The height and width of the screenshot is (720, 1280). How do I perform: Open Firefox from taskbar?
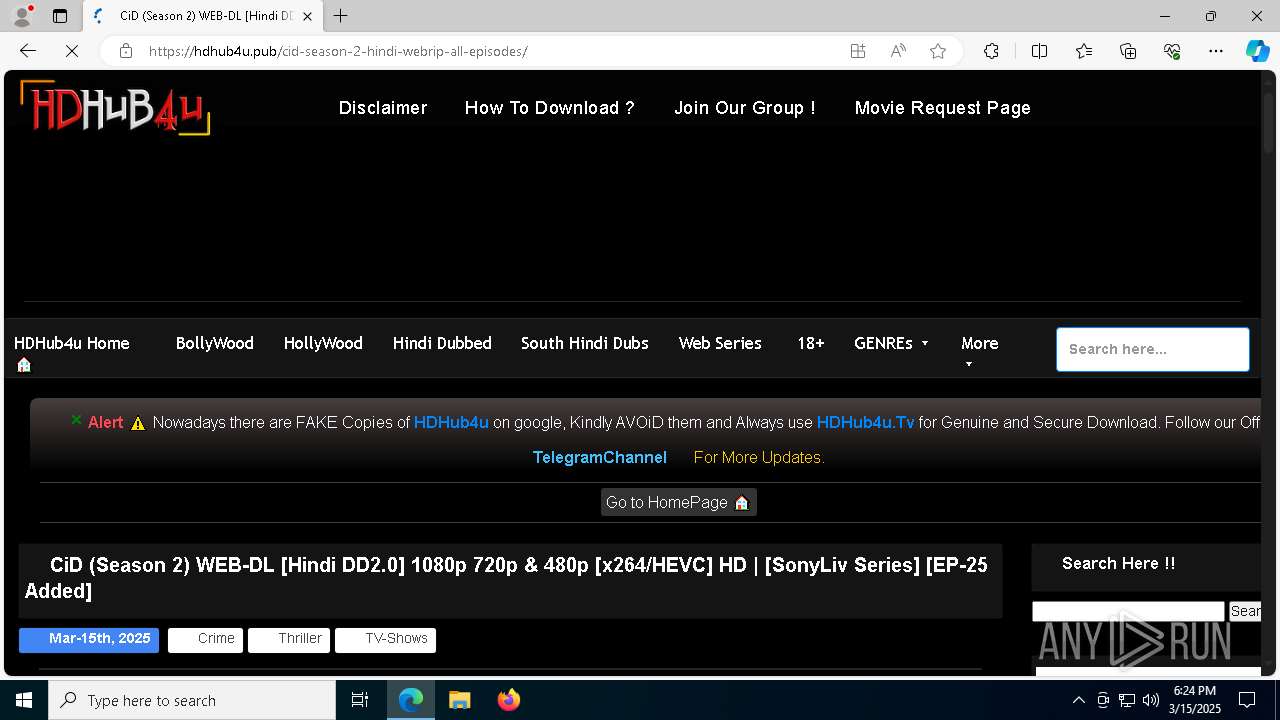[x=508, y=700]
